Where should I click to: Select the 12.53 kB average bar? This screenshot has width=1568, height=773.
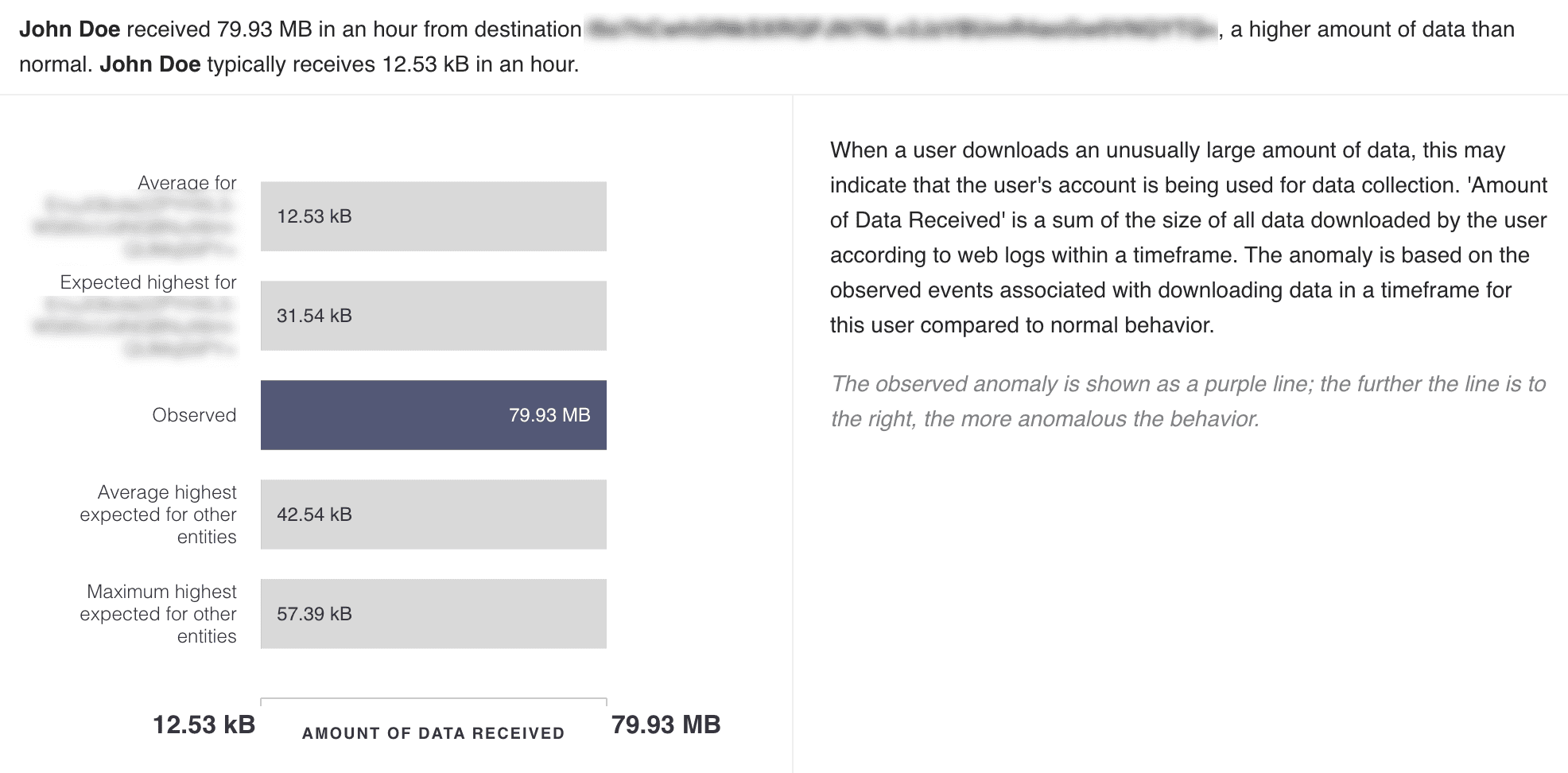[x=433, y=216]
